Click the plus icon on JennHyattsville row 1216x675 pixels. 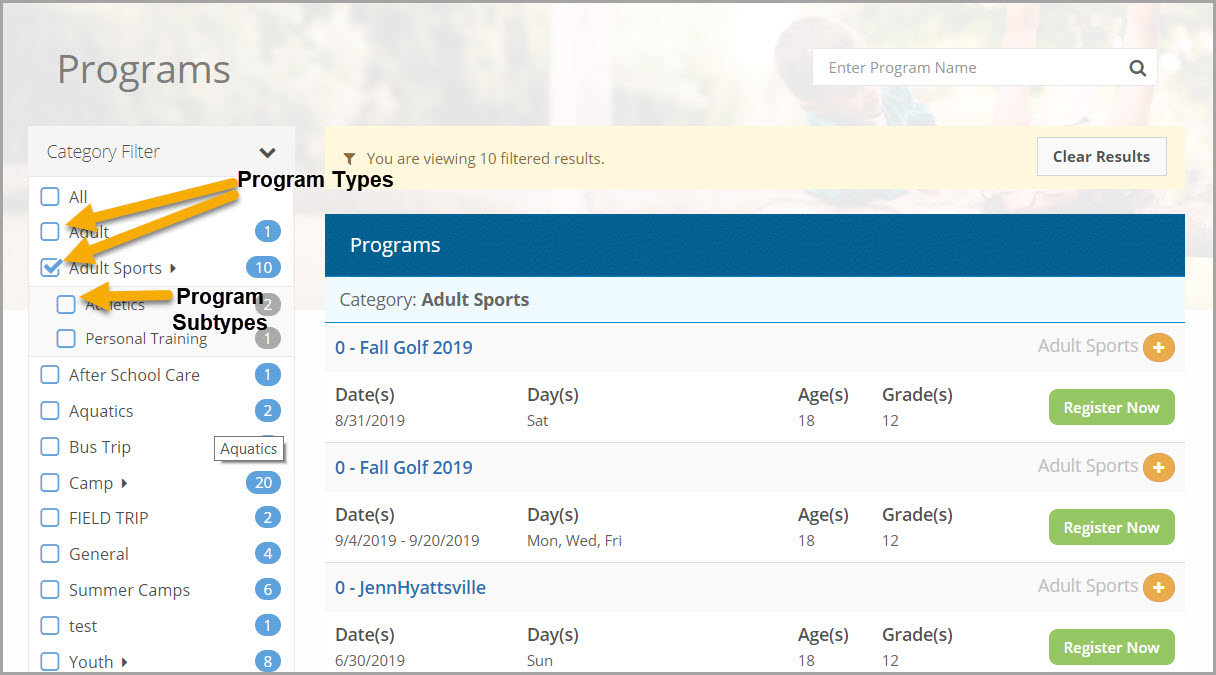pyautogui.click(x=1158, y=587)
